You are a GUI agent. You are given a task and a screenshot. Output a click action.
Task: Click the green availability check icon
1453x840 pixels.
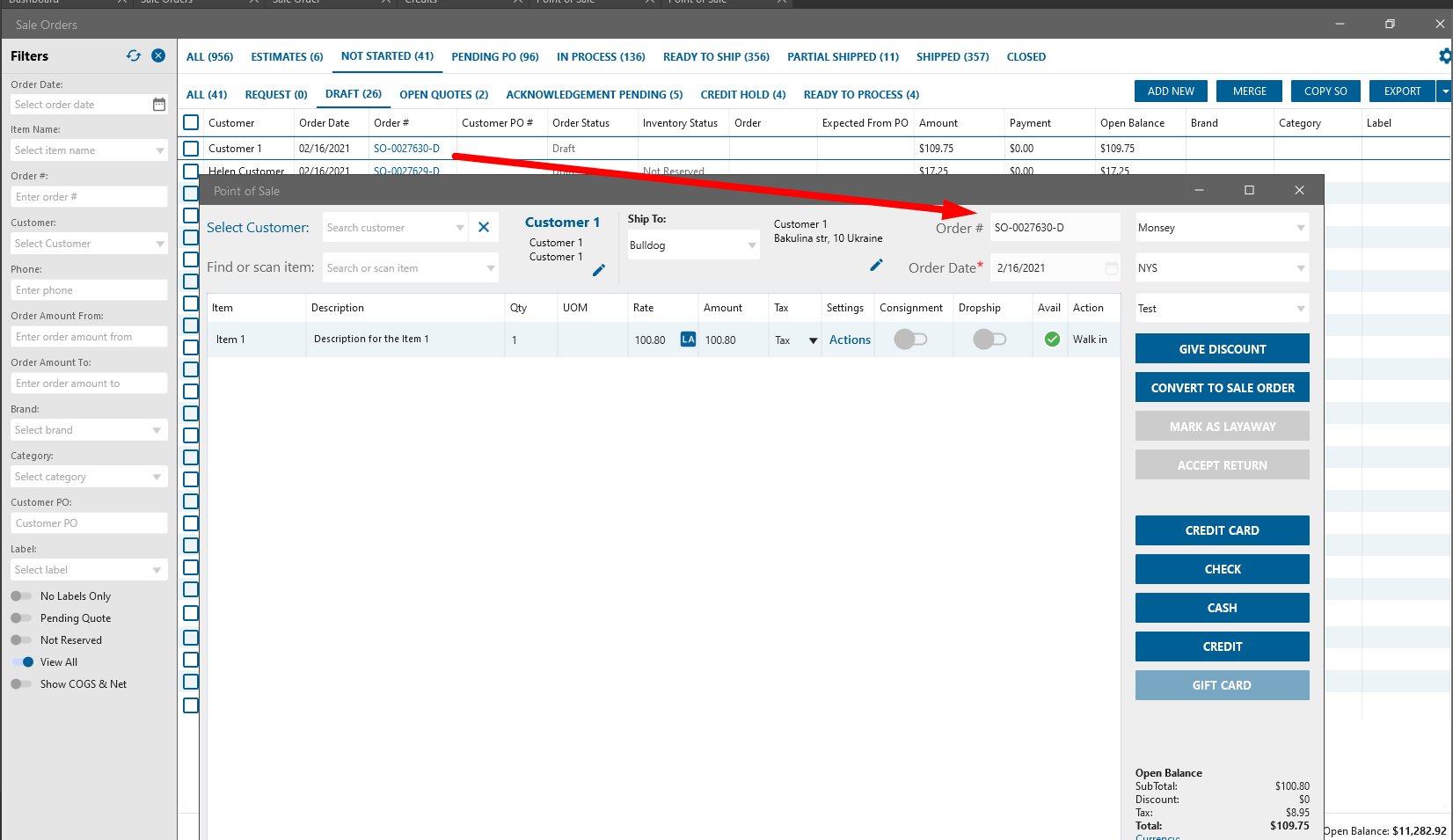coord(1052,340)
